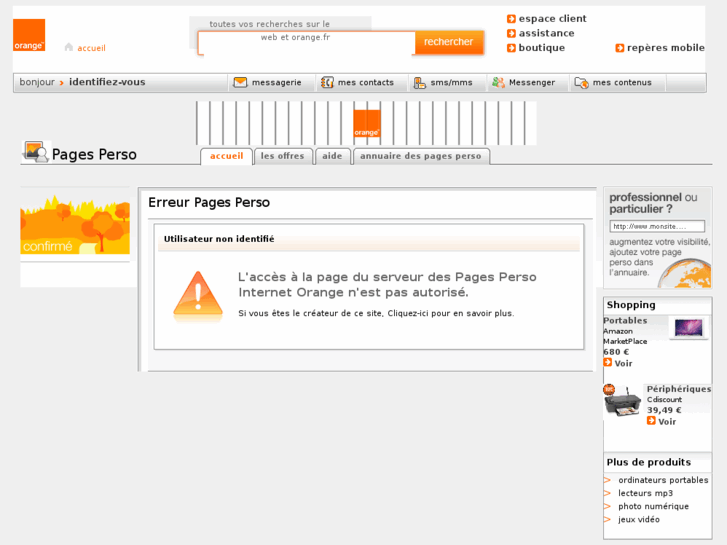The image size is (727, 545).
Task: Click the Pages Perso photo icon
Action: coord(36,152)
